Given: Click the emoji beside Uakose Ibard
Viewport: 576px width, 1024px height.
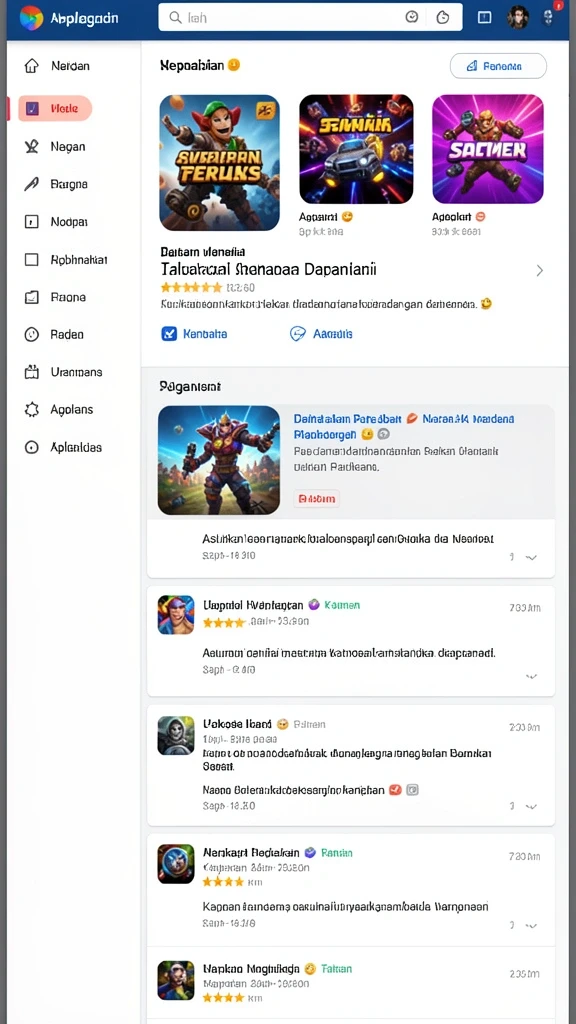Looking at the screenshot, I should pyautogui.click(x=282, y=724).
